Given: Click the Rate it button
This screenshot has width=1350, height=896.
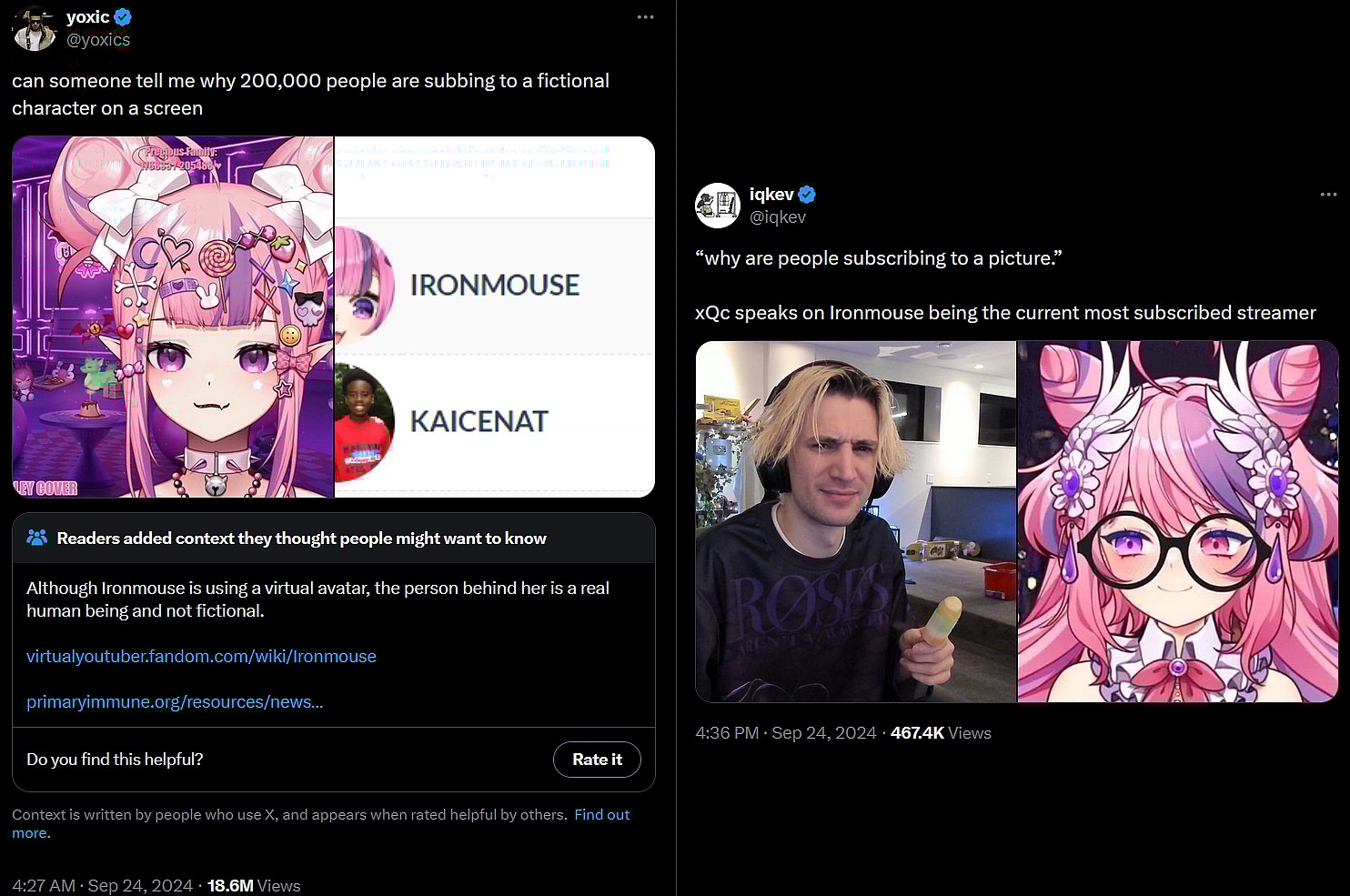Looking at the screenshot, I should pyautogui.click(x=597, y=760).
